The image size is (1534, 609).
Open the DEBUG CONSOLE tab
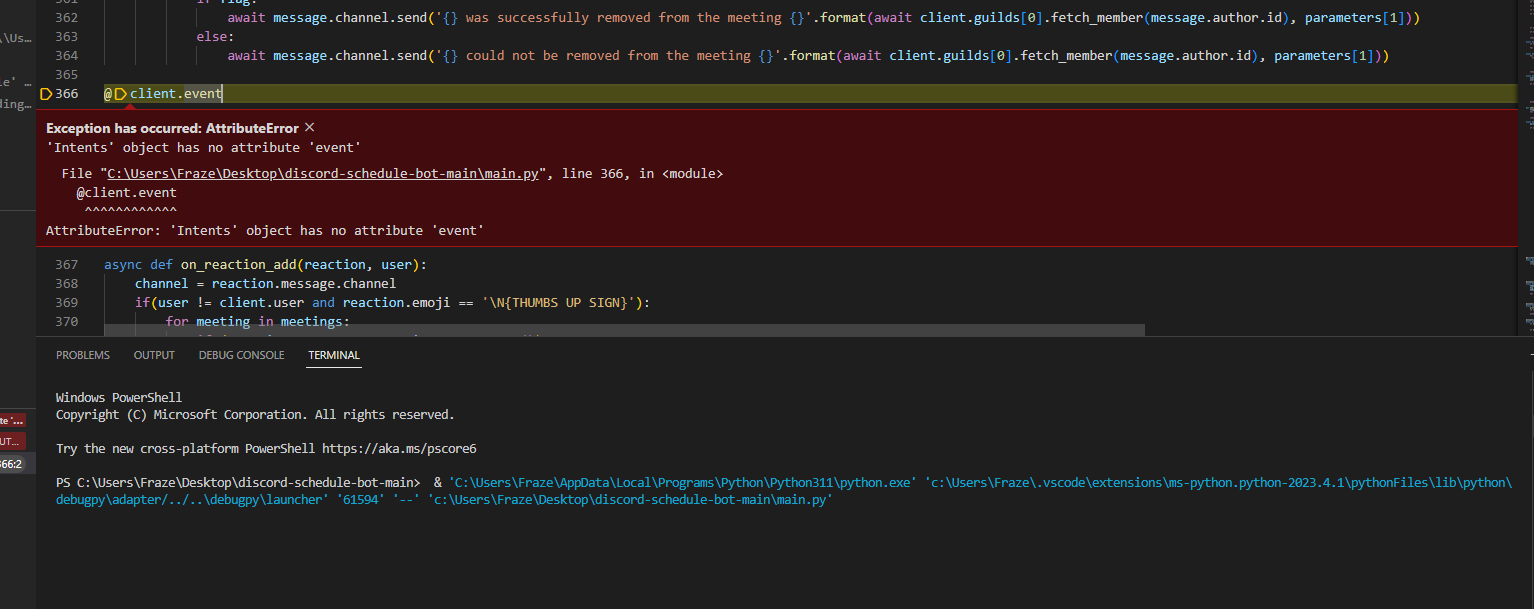click(x=241, y=354)
